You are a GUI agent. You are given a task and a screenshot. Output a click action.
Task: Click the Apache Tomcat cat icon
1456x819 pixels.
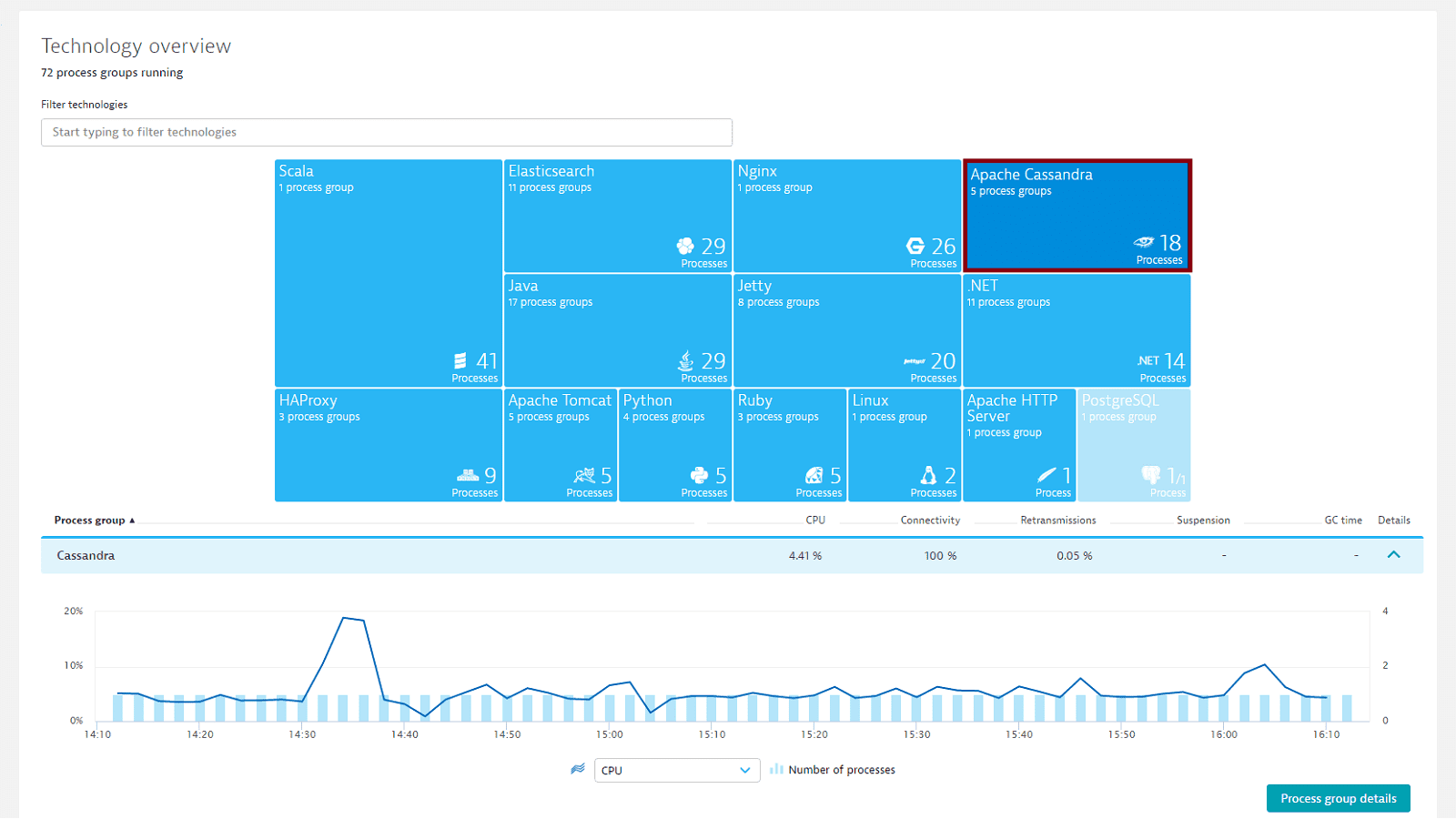pyautogui.click(x=584, y=475)
